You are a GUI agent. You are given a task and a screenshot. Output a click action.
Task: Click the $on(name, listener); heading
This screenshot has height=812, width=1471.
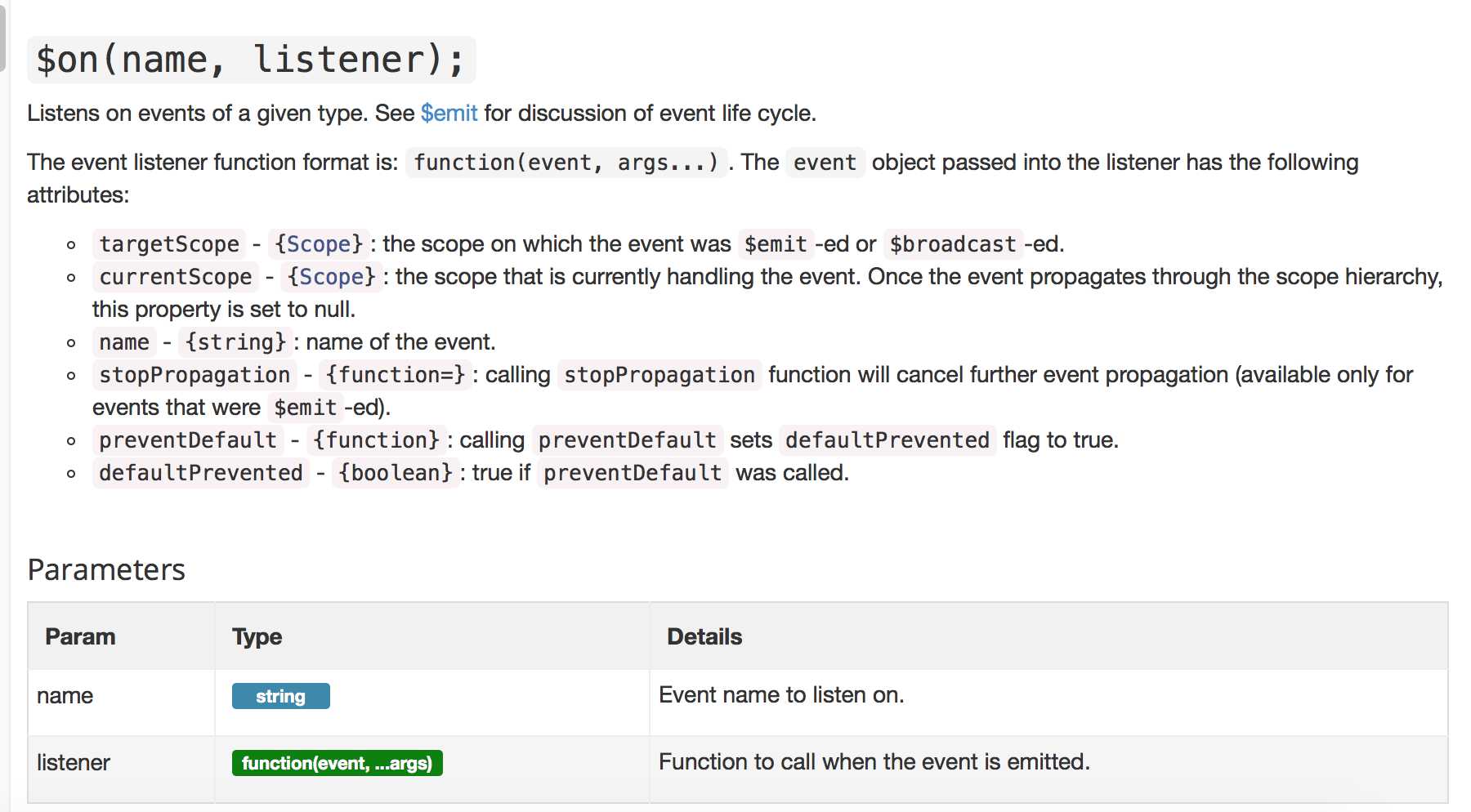252,60
